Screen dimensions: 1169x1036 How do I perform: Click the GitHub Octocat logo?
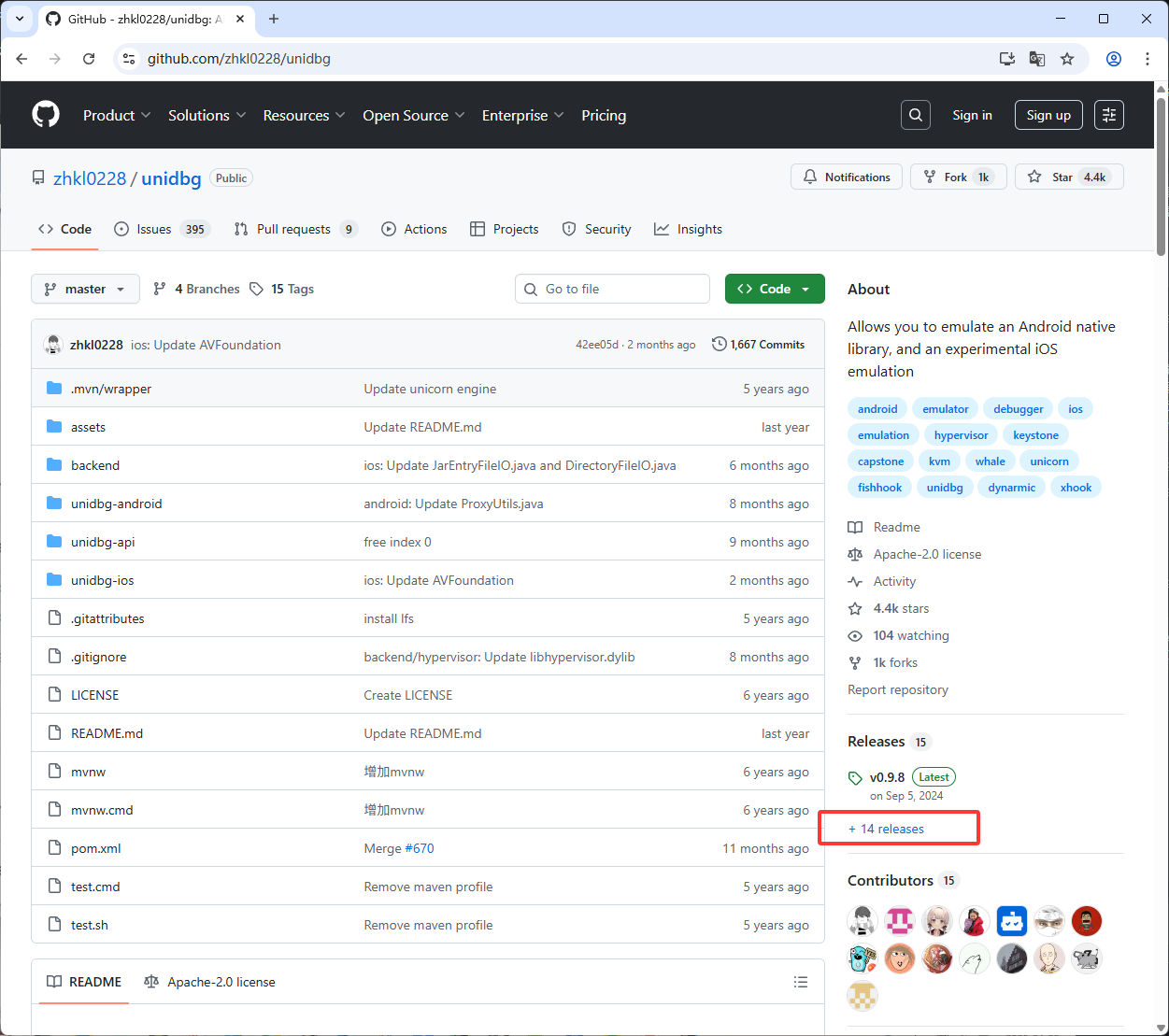pyautogui.click(x=46, y=115)
